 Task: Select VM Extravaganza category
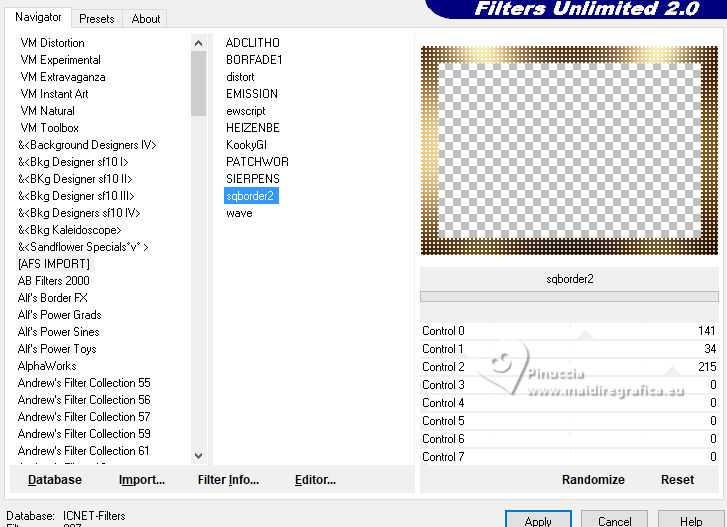point(63,77)
